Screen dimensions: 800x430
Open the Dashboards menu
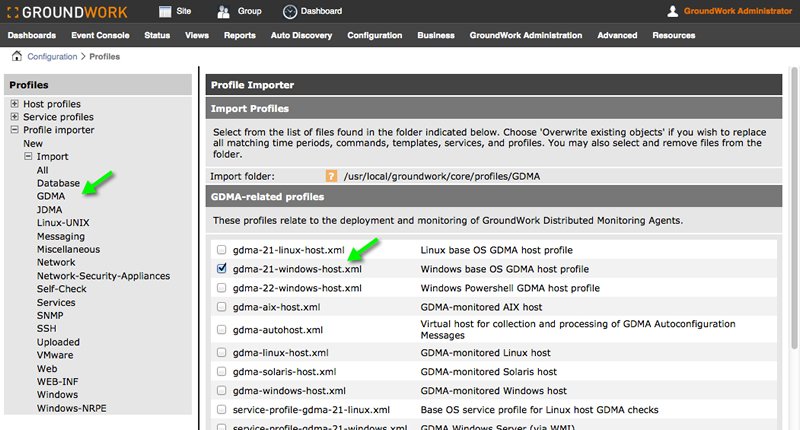click(x=32, y=36)
